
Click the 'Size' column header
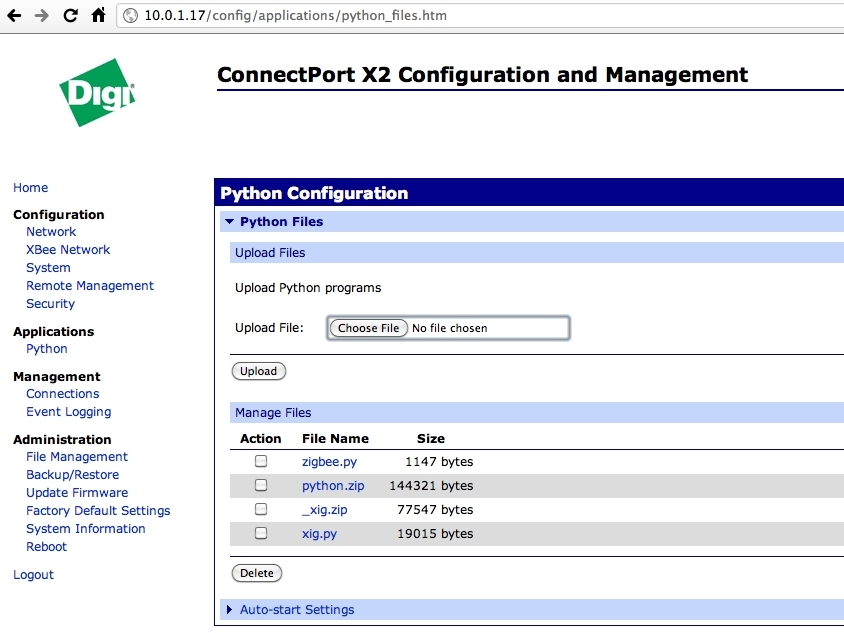pyautogui.click(x=431, y=439)
